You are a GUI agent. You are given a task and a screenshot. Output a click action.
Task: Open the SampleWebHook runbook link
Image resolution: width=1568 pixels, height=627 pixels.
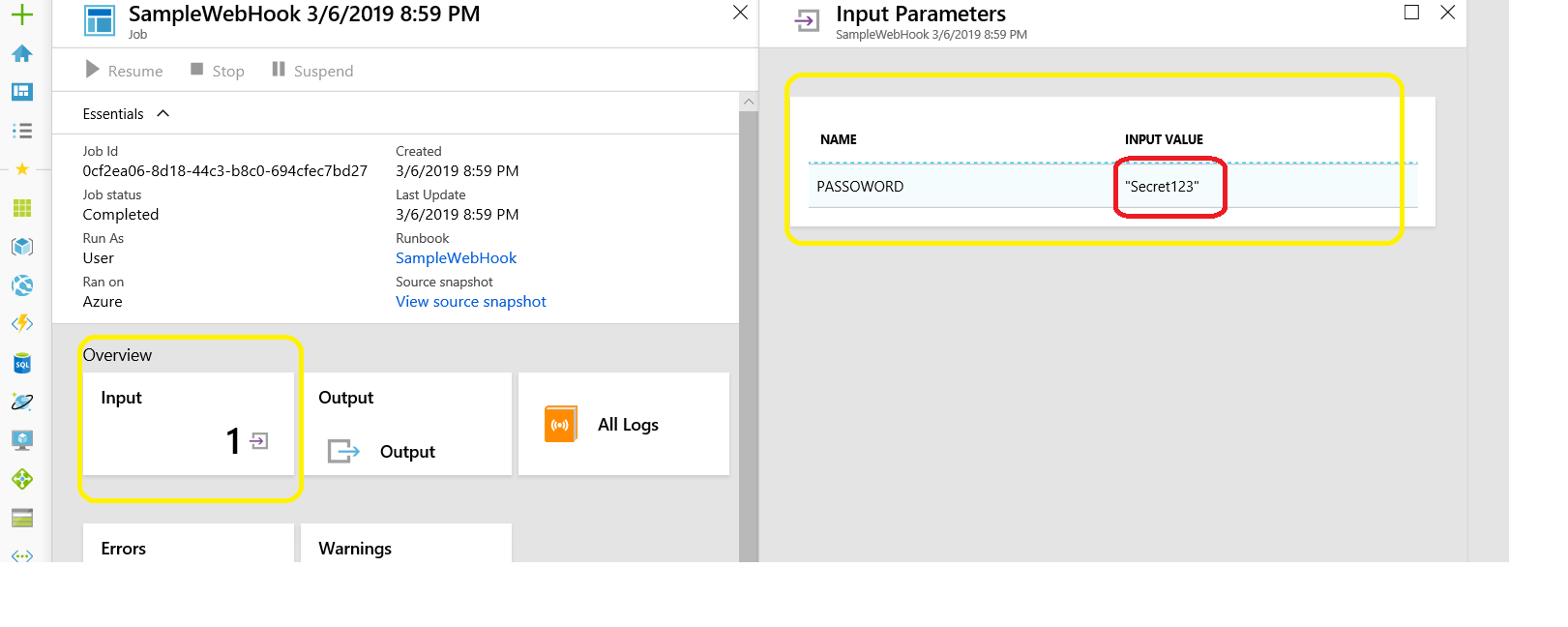click(x=456, y=258)
